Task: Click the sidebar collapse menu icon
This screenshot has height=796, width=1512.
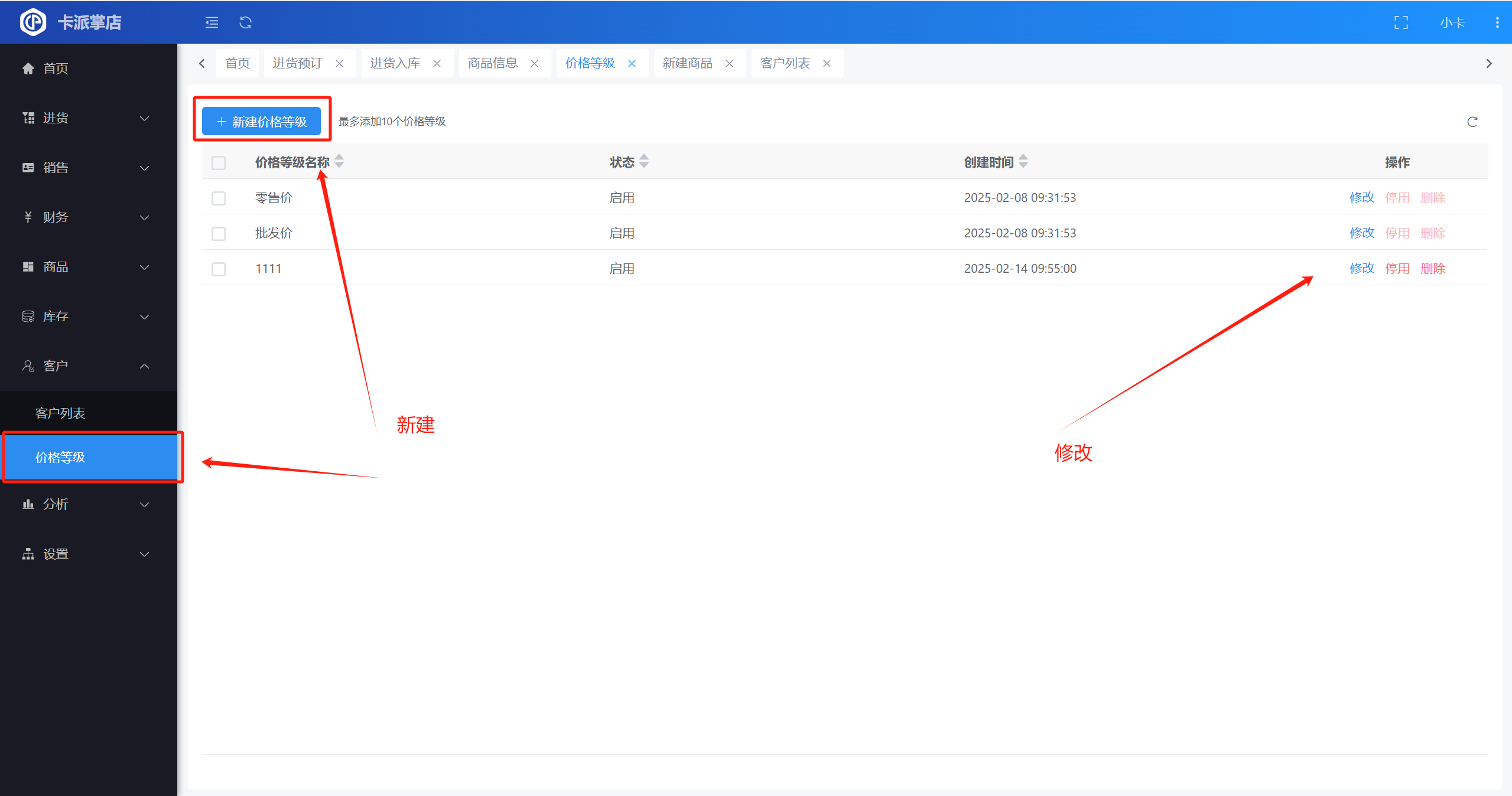Action: tap(212, 22)
